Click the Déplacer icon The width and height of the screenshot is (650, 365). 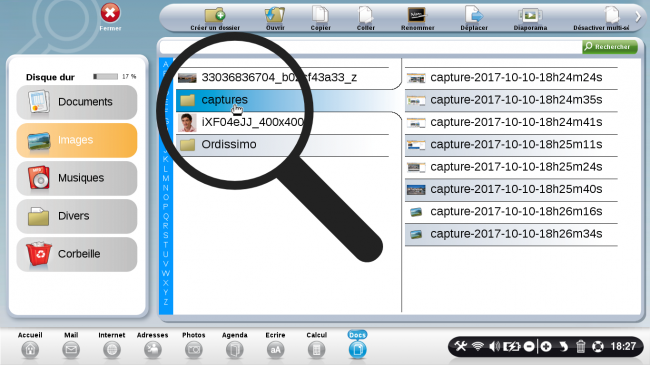tap(474, 15)
